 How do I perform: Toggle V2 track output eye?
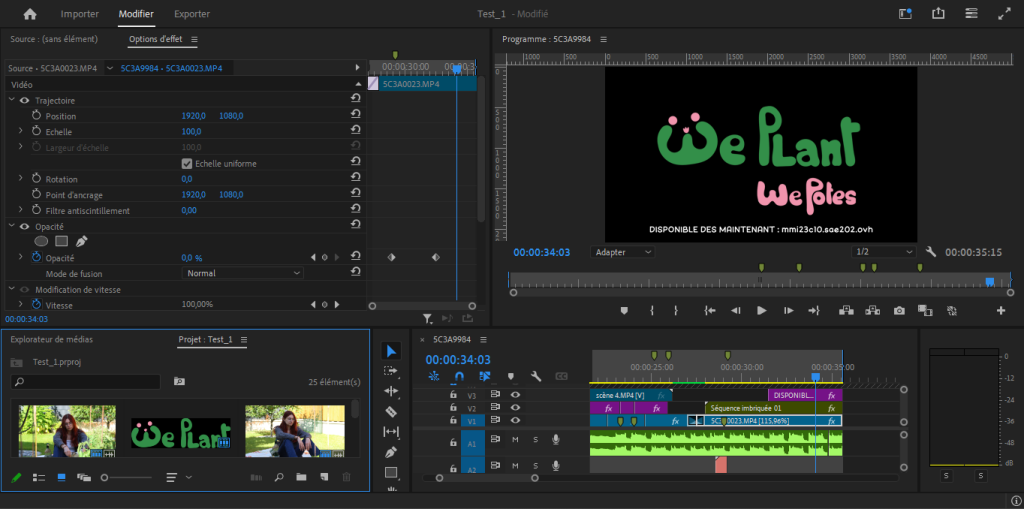[x=515, y=408]
